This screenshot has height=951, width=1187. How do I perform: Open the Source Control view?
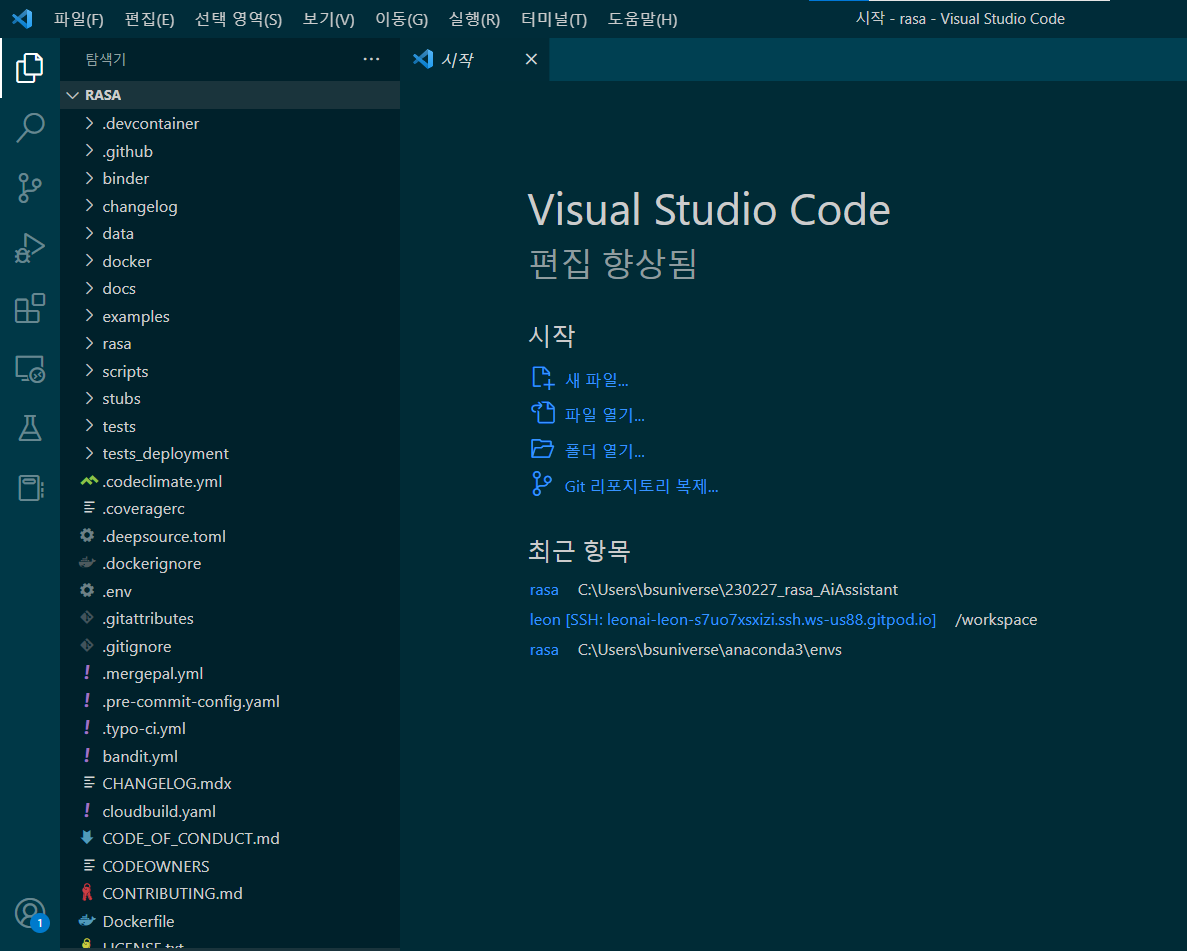(x=30, y=188)
